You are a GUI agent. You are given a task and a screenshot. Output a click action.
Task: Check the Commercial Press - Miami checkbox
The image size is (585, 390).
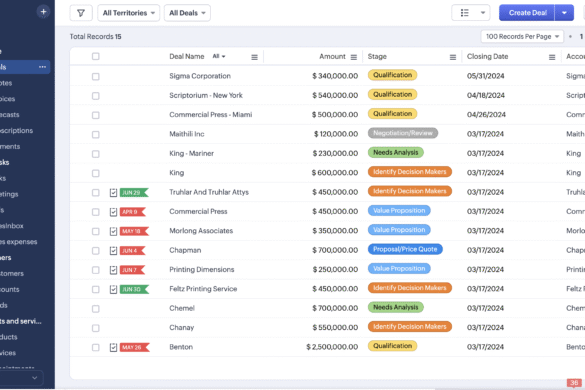(x=96, y=115)
